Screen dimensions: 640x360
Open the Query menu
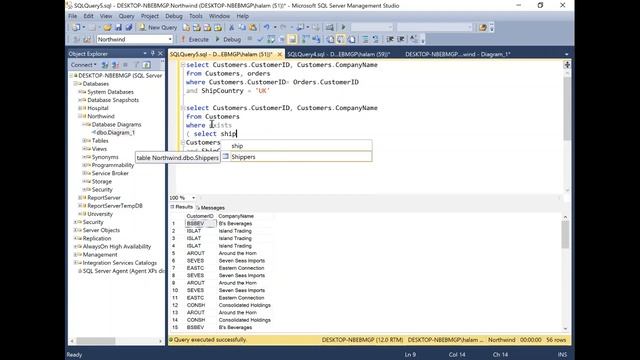[127, 16]
